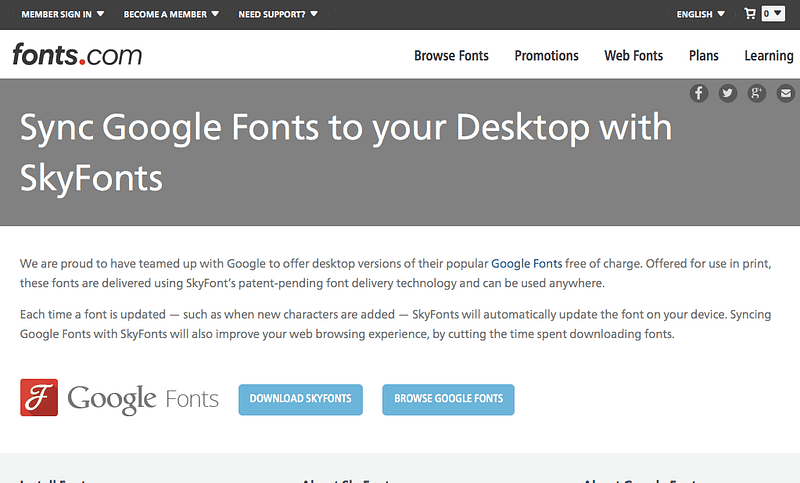This screenshot has height=483, width=800.
Task: Share page by email envelope icon
Action: point(786,93)
